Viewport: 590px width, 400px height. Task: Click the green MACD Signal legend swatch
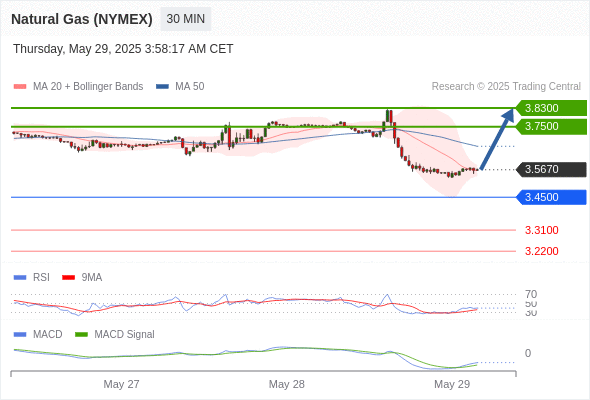[x=81, y=335]
